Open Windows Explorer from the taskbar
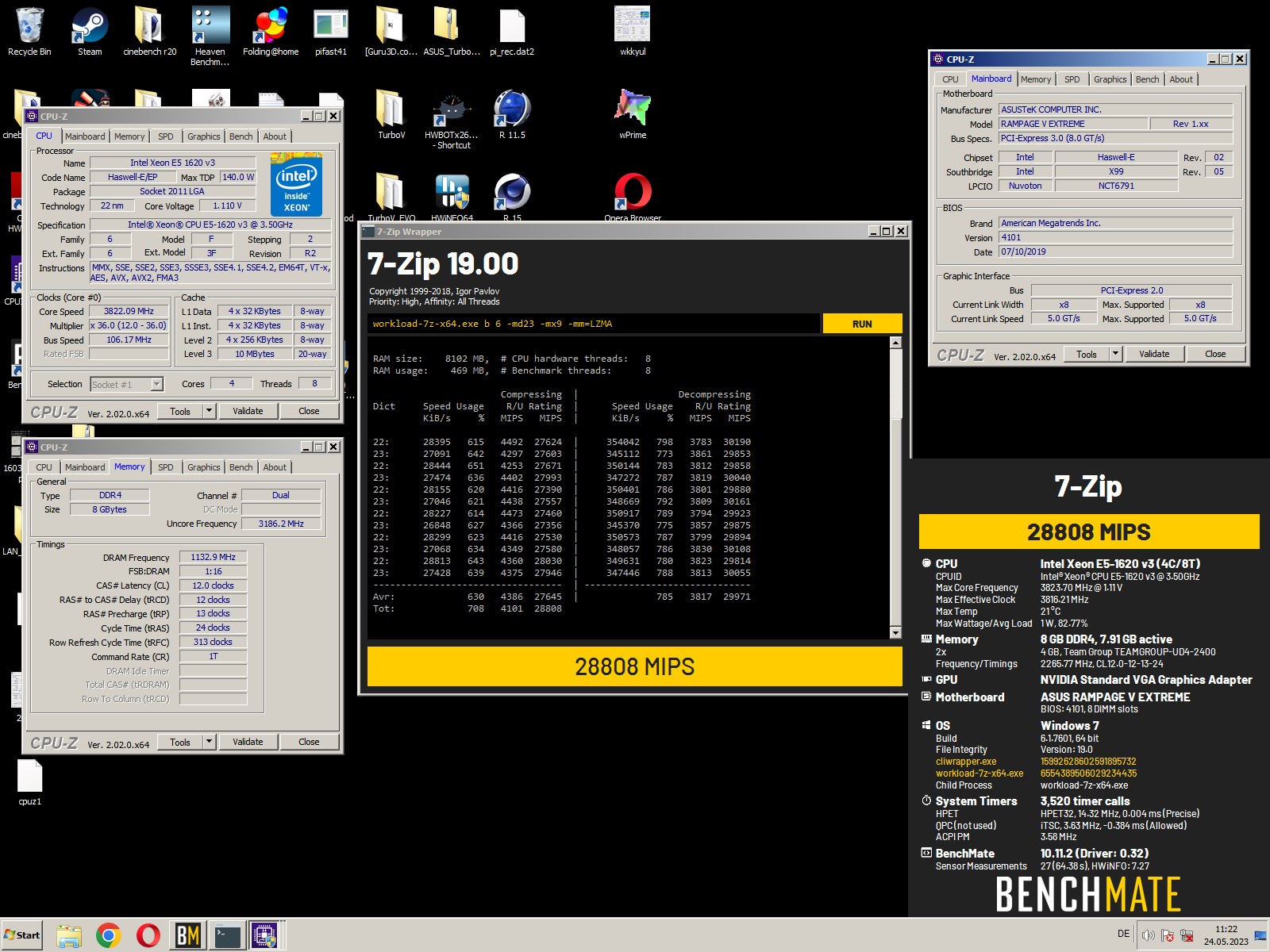The image size is (1270, 952). tap(69, 936)
